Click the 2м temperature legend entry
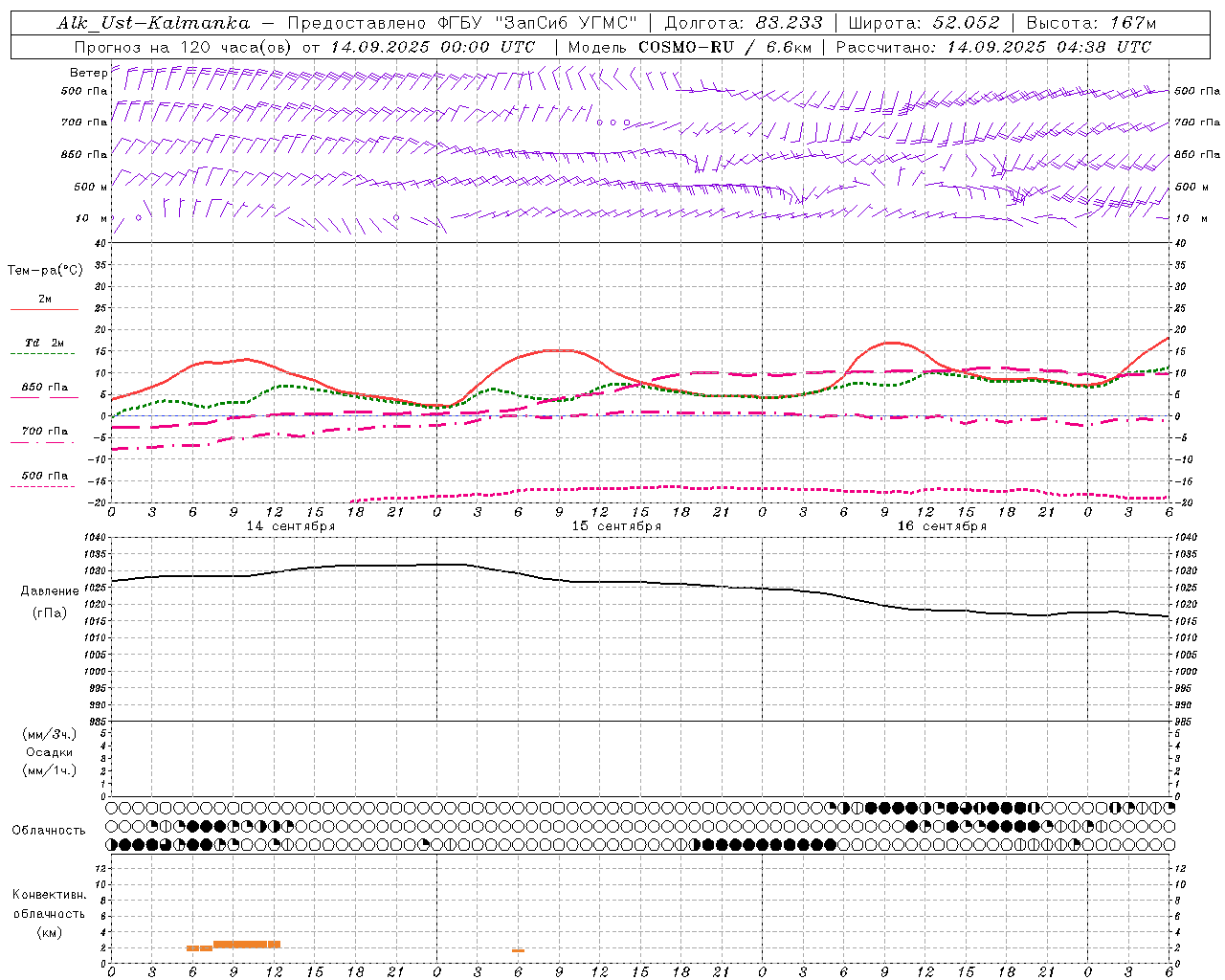The width and height of the screenshot is (1225, 980). (x=45, y=299)
